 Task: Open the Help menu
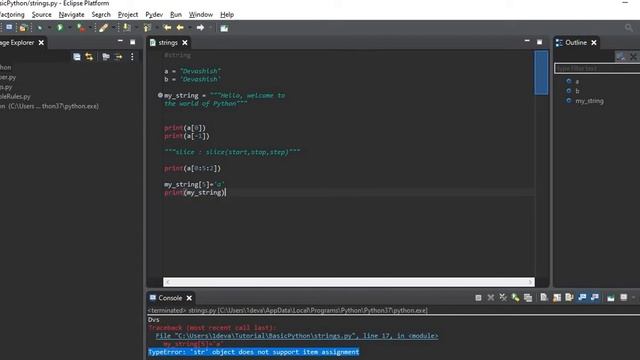tap(227, 15)
